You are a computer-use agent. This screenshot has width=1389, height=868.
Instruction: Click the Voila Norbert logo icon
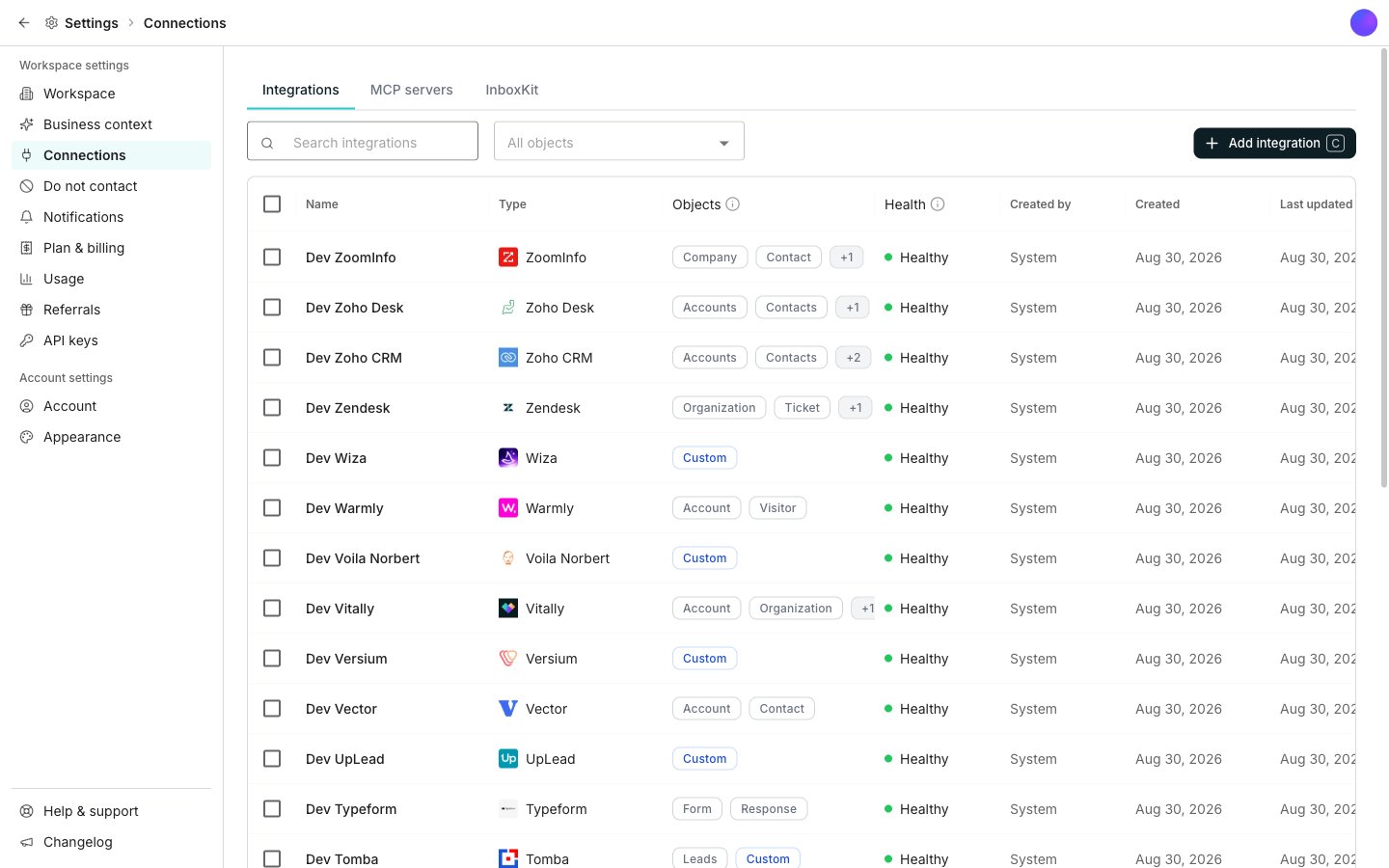508,558
